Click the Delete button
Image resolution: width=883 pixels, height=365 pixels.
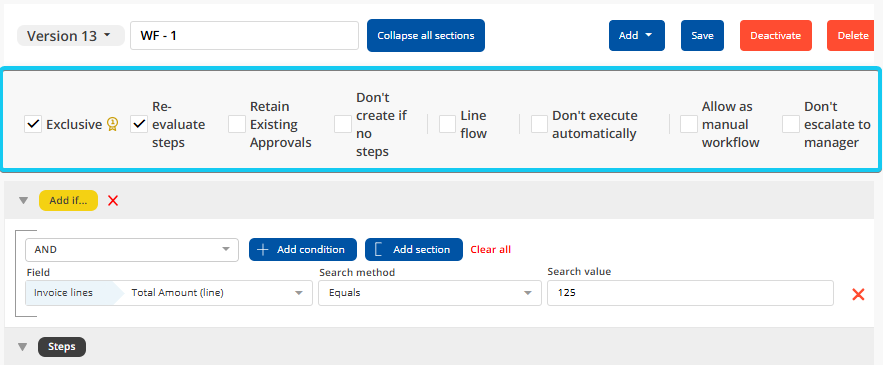pyautogui.click(x=851, y=35)
